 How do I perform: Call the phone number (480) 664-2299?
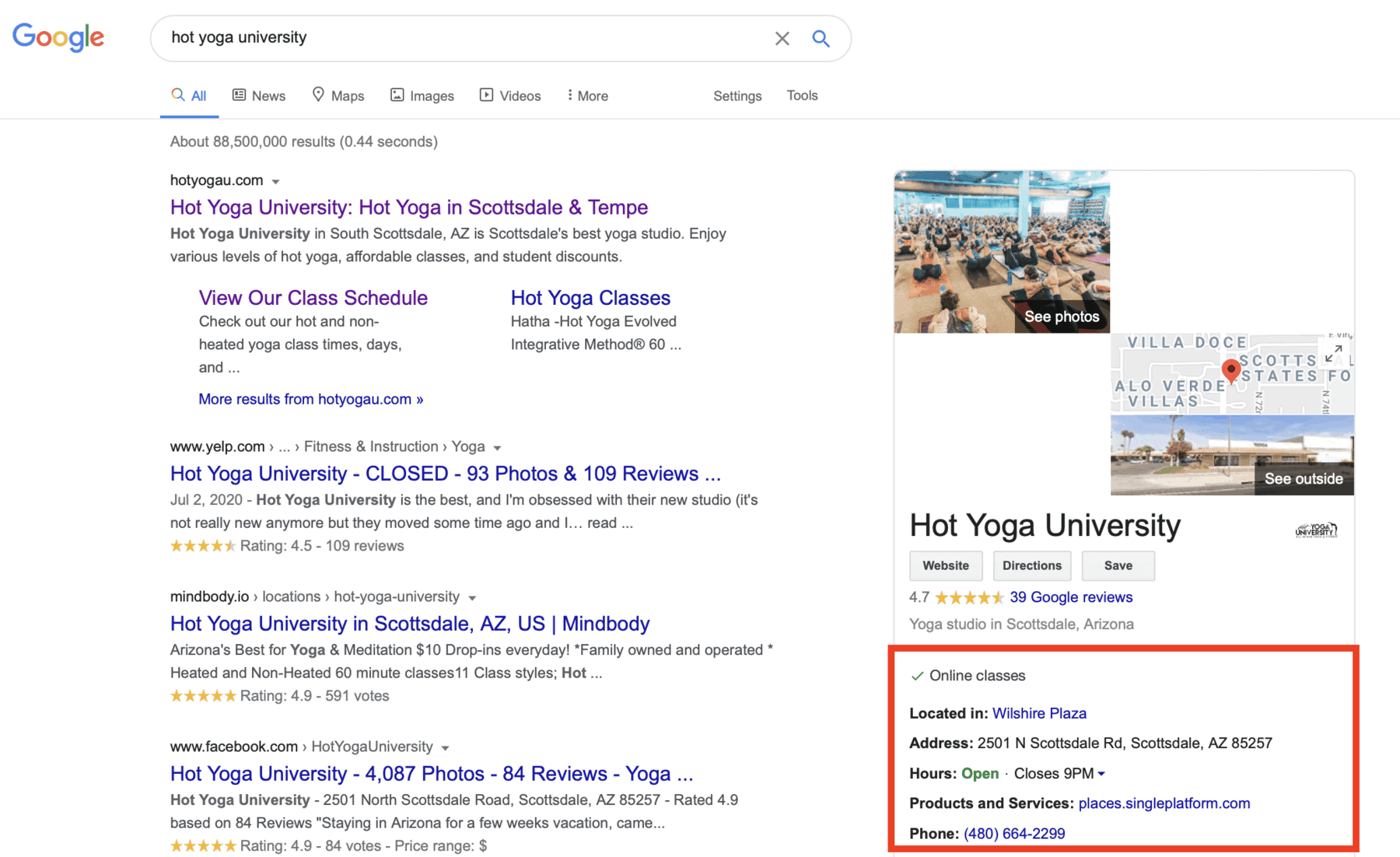[1014, 834]
